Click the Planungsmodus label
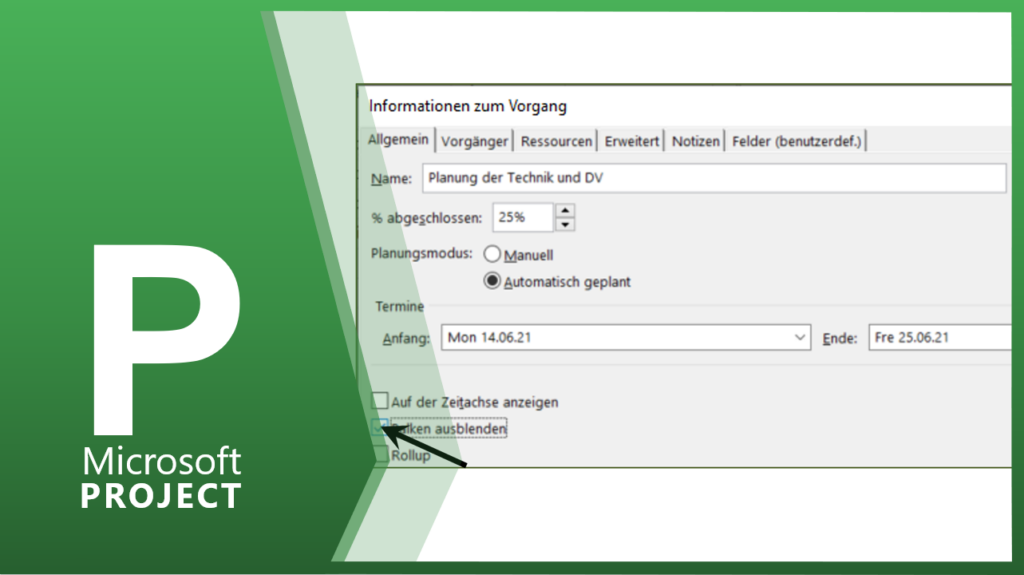 (x=421, y=254)
